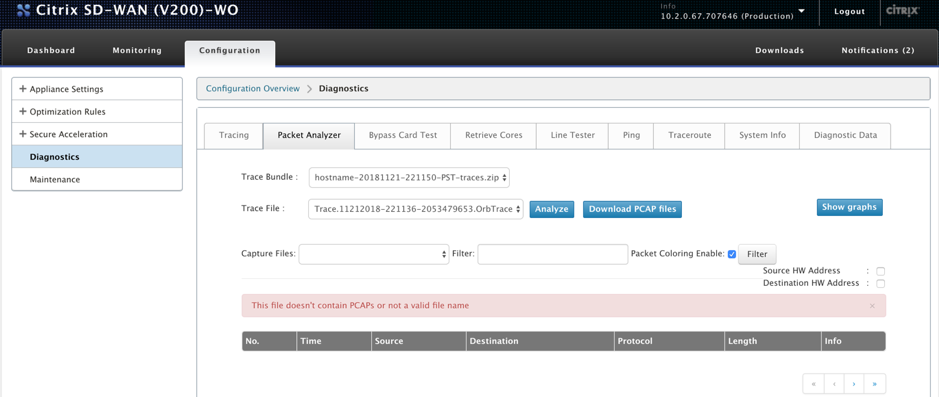Open the Capture Files dropdown
The width and height of the screenshot is (939, 397).
(374, 254)
